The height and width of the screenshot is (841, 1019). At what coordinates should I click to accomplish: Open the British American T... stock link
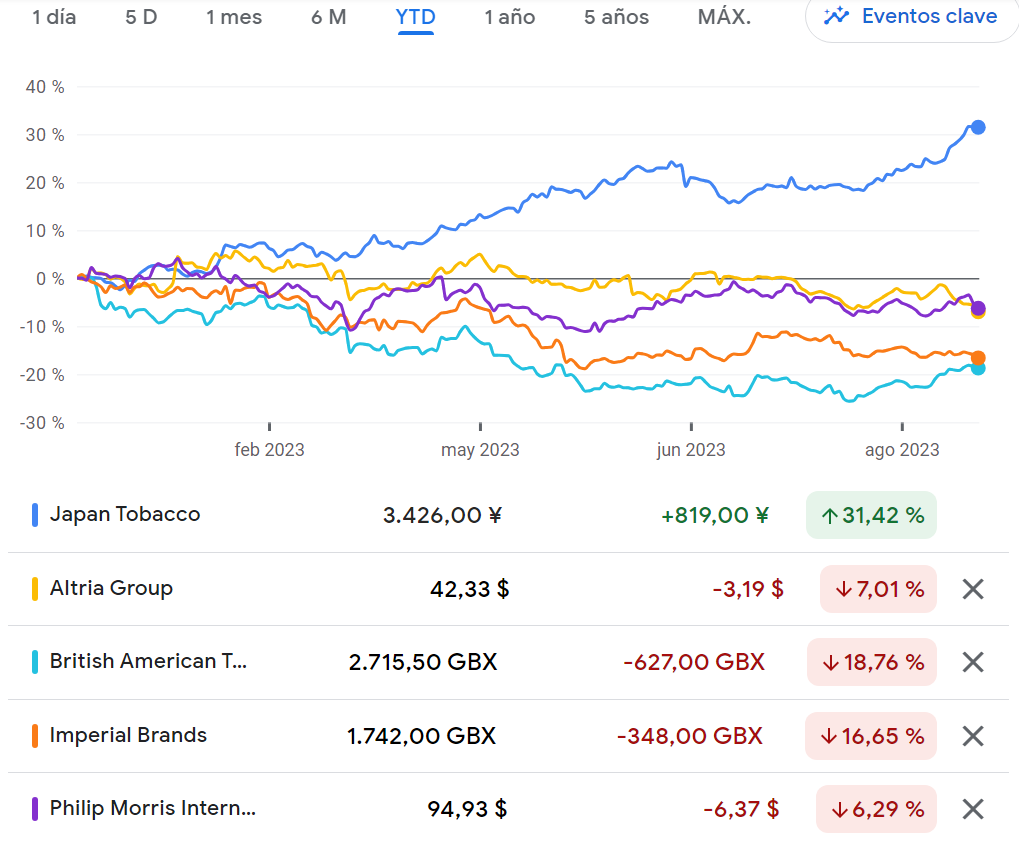pos(148,661)
